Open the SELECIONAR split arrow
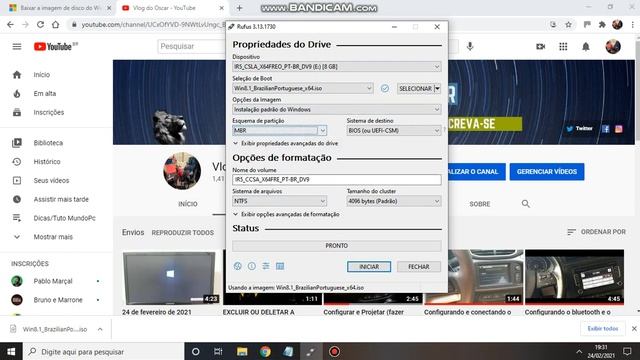 [x=438, y=88]
